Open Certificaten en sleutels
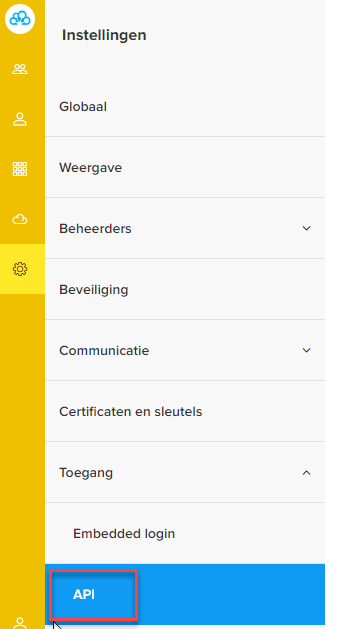 (185, 412)
